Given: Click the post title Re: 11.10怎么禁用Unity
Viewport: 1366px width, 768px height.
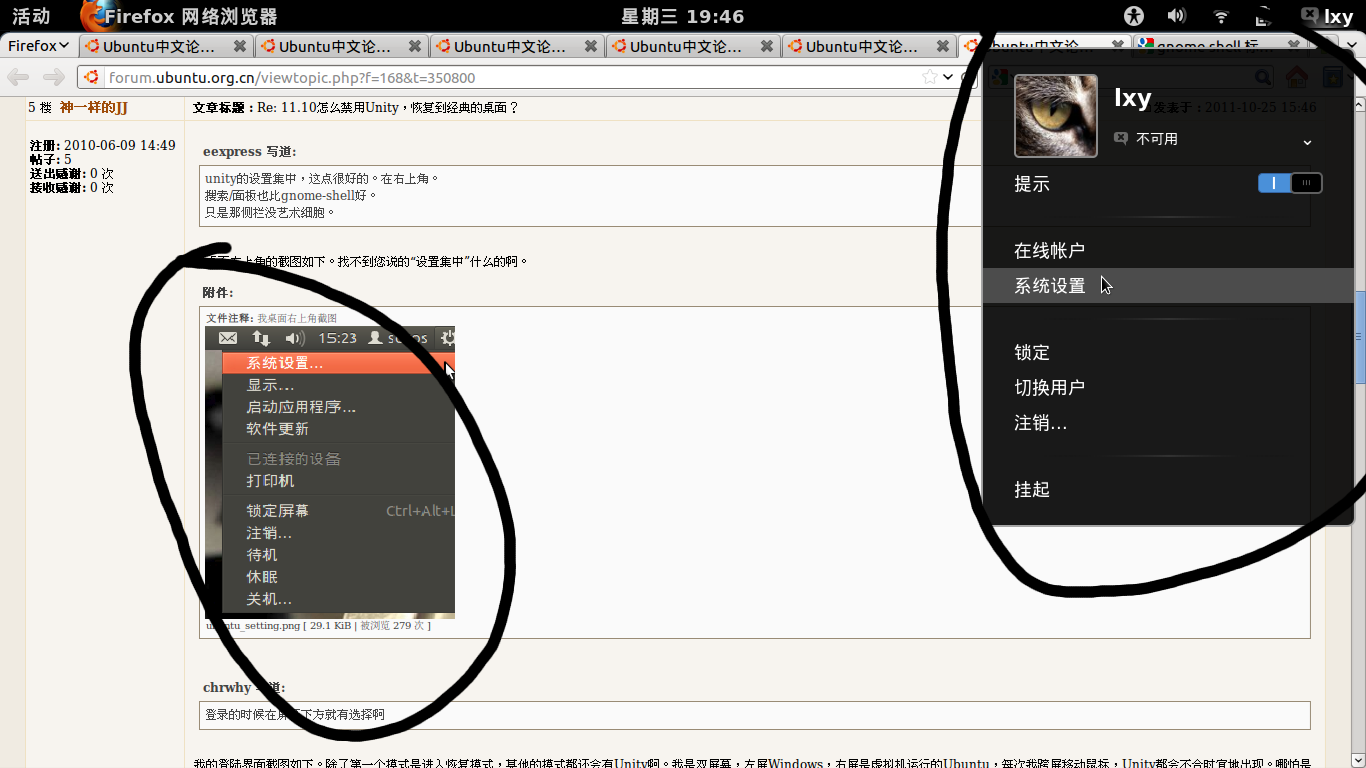Looking at the screenshot, I should coord(388,107).
